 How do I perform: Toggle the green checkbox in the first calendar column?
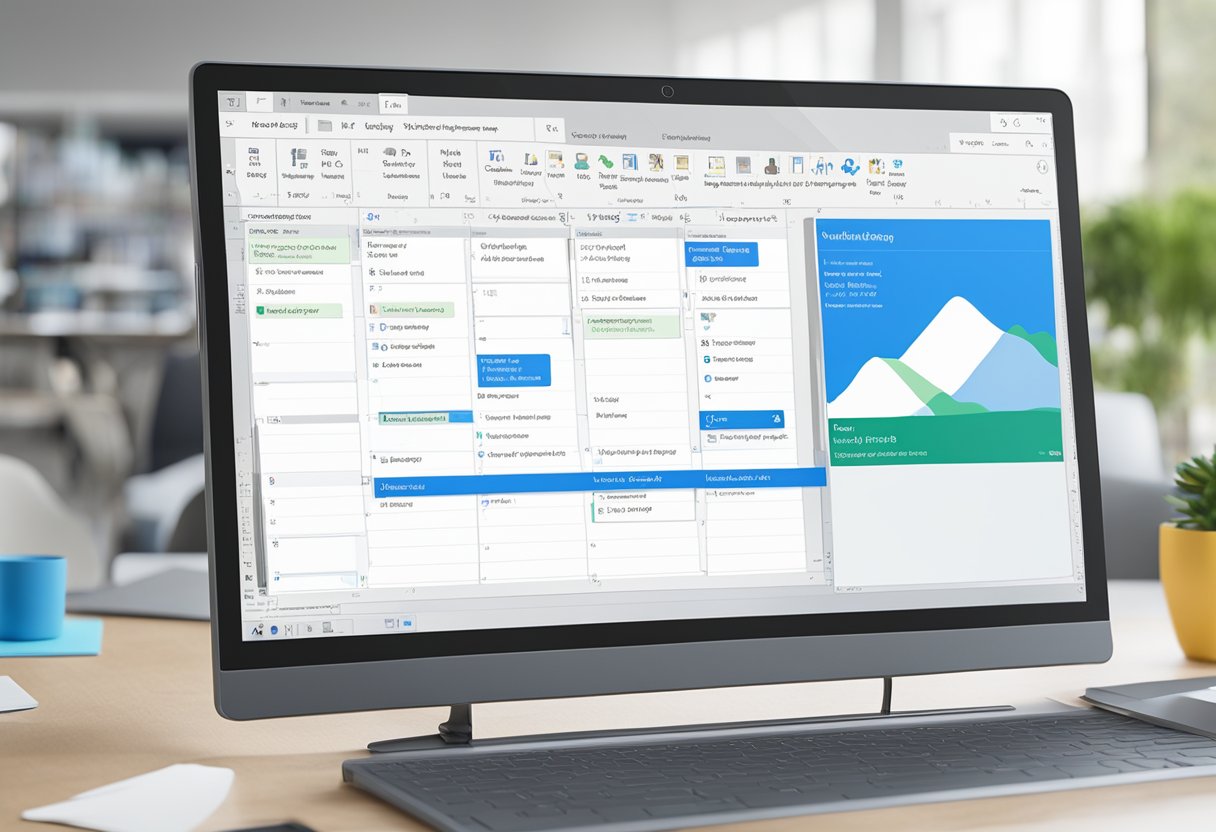[x=261, y=311]
